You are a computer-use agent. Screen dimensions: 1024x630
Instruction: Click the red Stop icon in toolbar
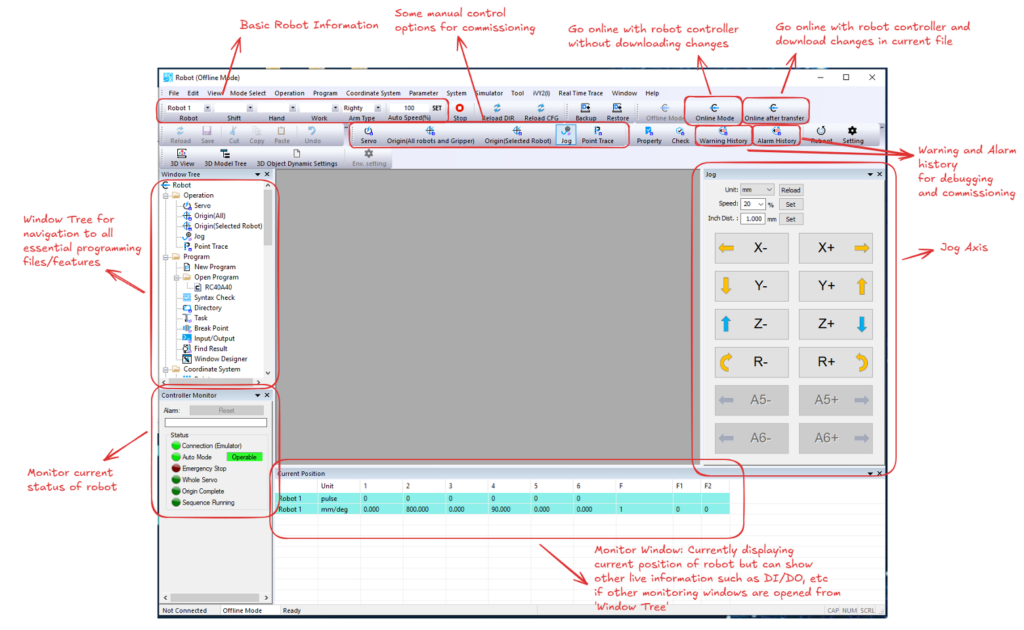coord(460,109)
